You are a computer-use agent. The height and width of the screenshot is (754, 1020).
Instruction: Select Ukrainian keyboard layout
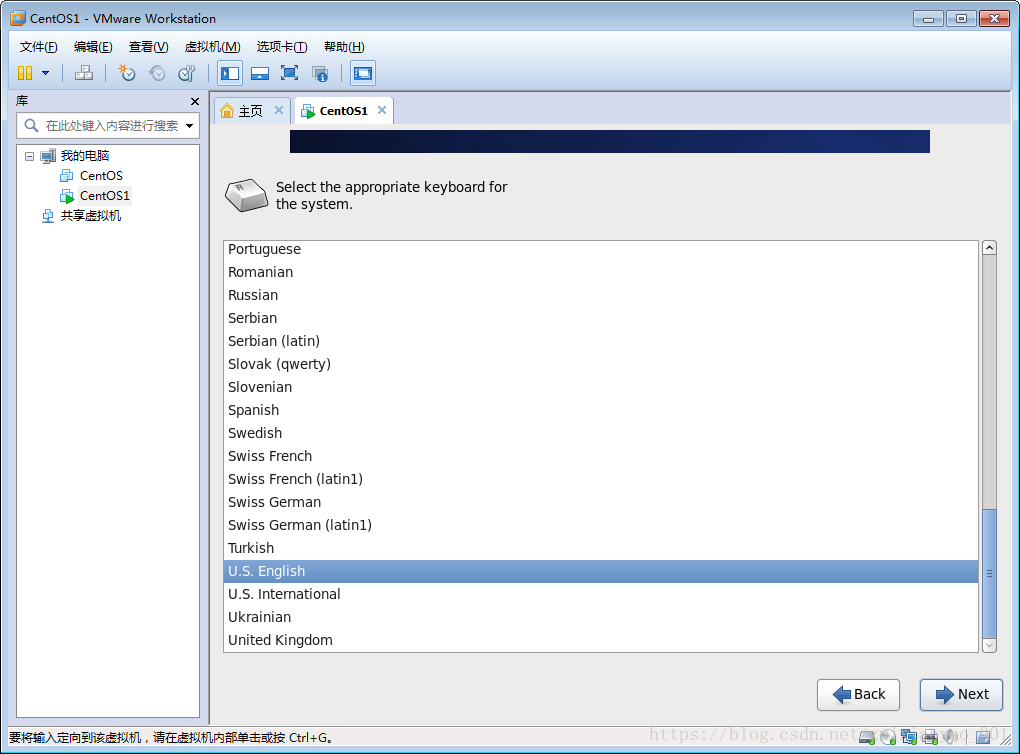pos(601,617)
